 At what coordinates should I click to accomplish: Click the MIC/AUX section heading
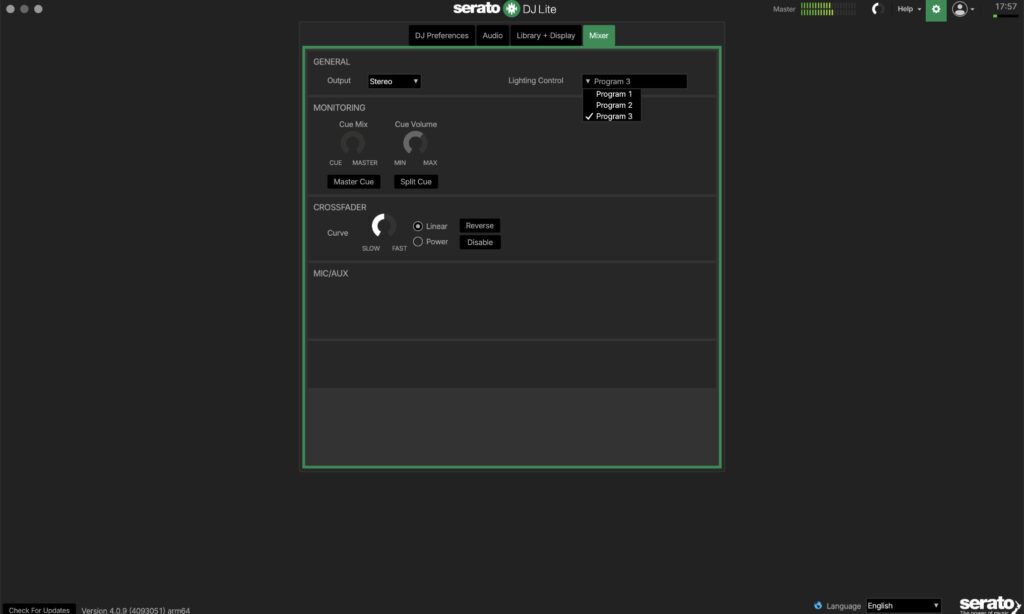[330, 273]
